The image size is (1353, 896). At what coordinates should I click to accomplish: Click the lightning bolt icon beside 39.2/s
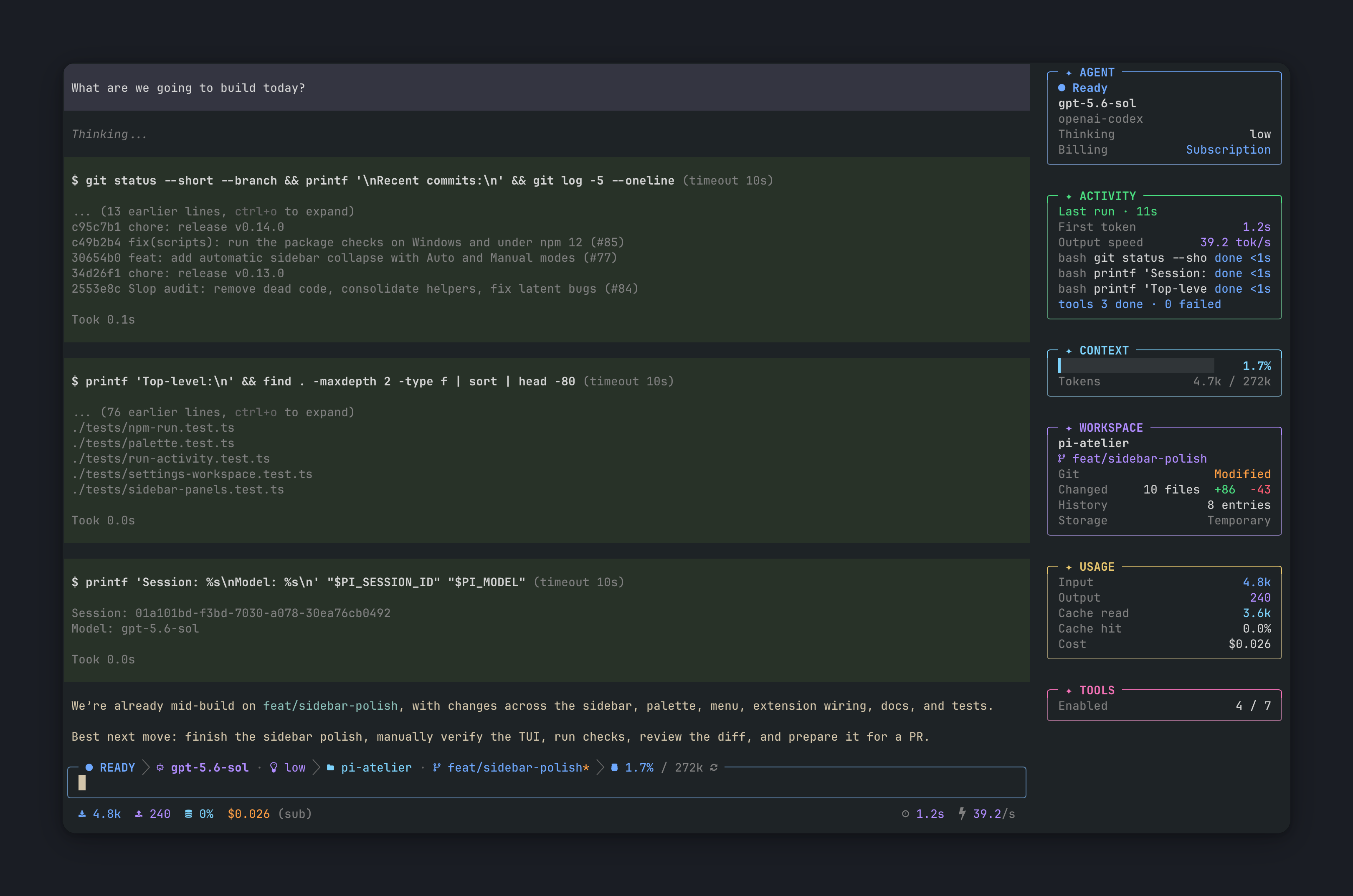pos(962,813)
